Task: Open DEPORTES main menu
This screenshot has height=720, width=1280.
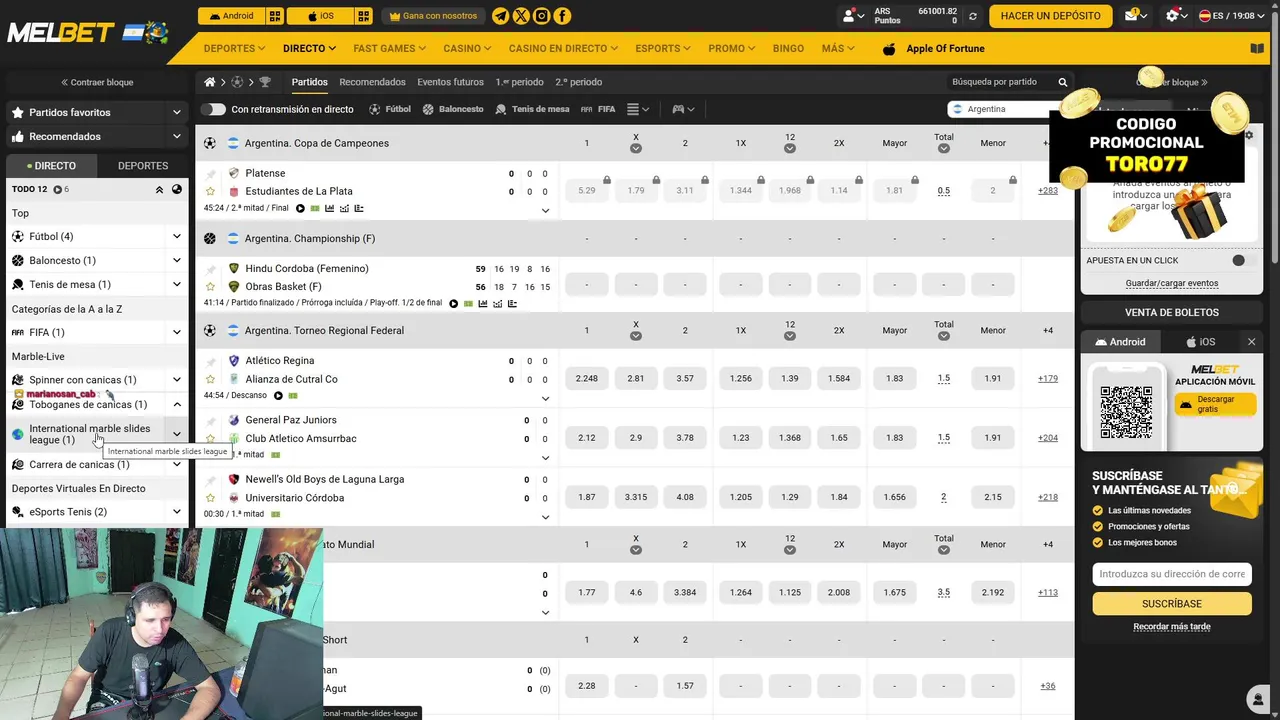Action: point(234,48)
